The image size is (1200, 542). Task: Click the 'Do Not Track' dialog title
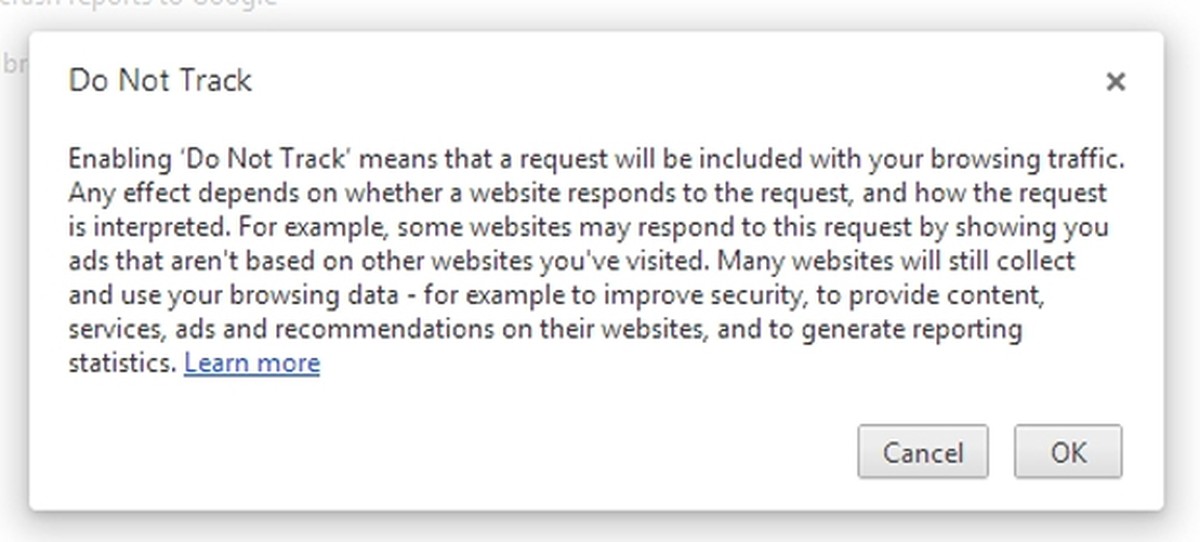pos(160,81)
